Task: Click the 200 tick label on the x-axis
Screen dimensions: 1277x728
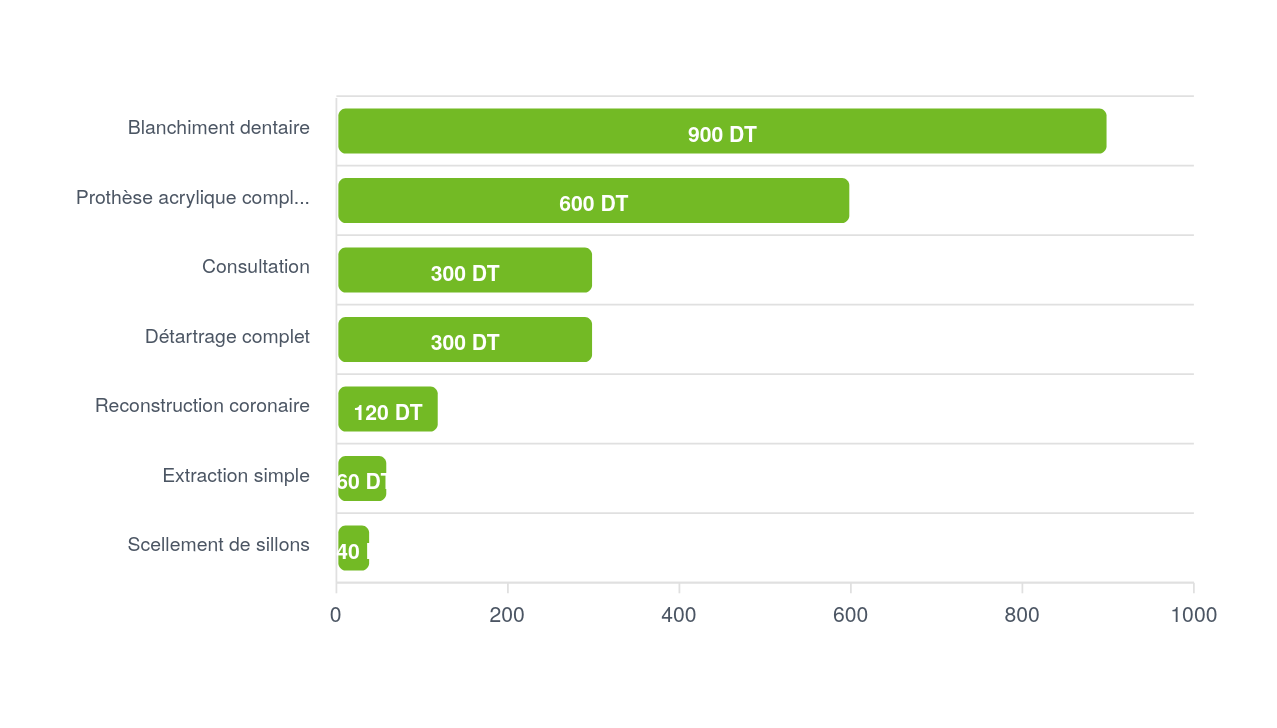Action: click(507, 615)
